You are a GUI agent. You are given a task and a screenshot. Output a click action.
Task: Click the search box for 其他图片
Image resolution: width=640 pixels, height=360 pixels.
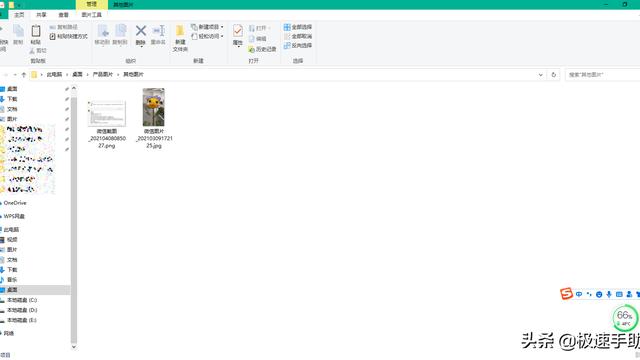(602, 75)
